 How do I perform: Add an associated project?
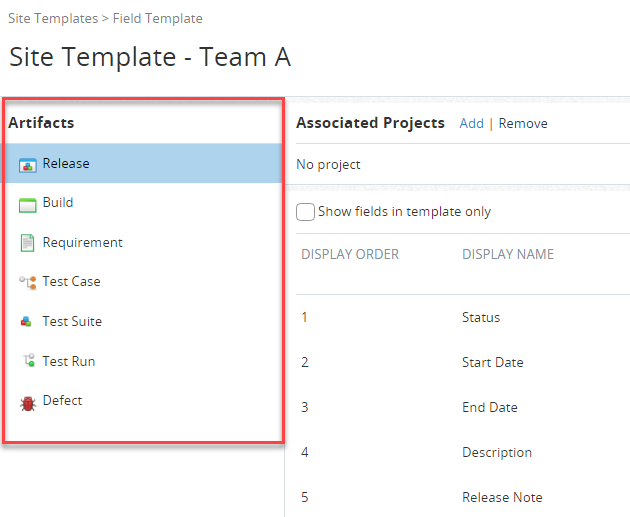(x=471, y=123)
